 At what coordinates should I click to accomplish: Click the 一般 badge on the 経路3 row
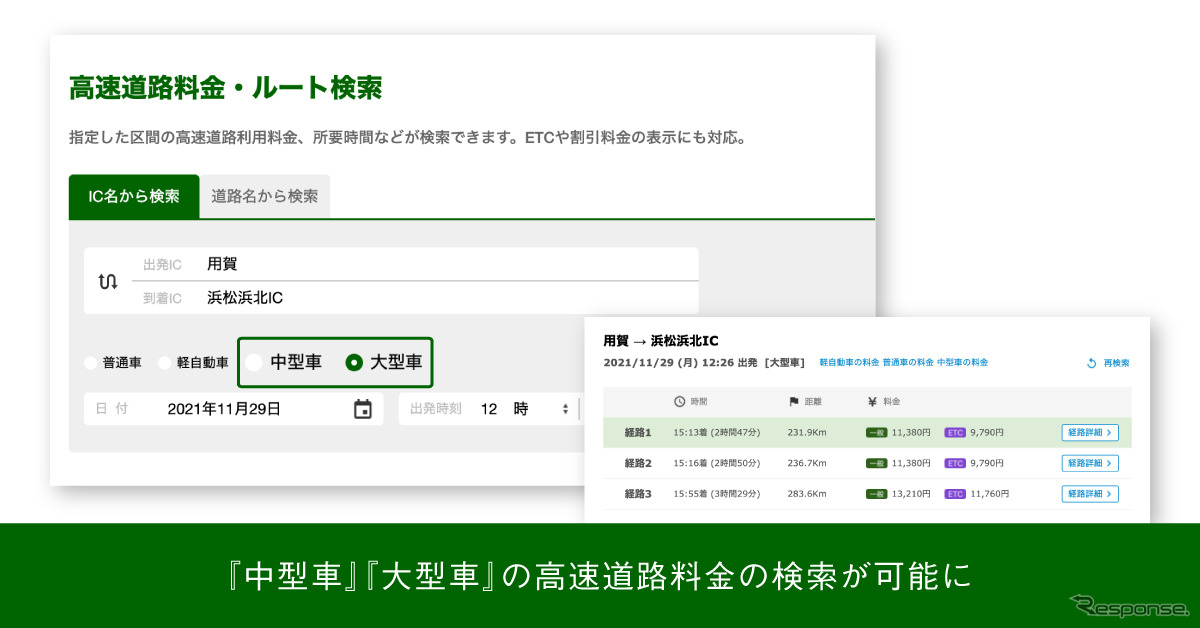coord(879,494)
